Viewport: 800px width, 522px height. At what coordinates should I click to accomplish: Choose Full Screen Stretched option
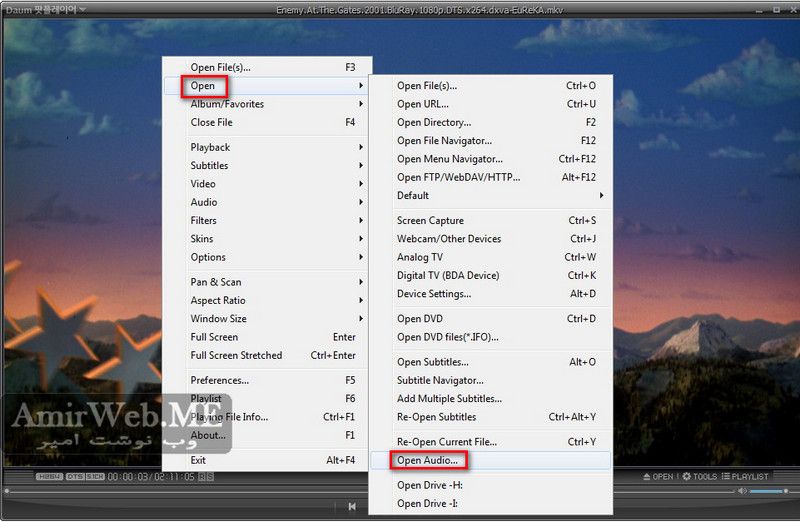click(x=236, y=355)
